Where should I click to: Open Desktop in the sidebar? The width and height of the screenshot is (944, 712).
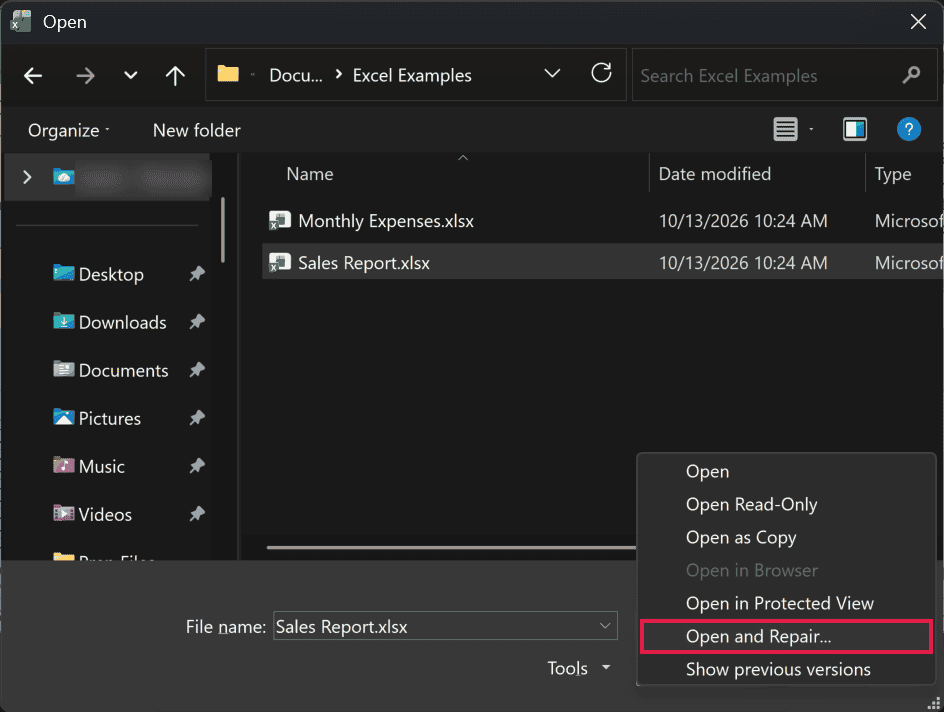tap(111, 274)
